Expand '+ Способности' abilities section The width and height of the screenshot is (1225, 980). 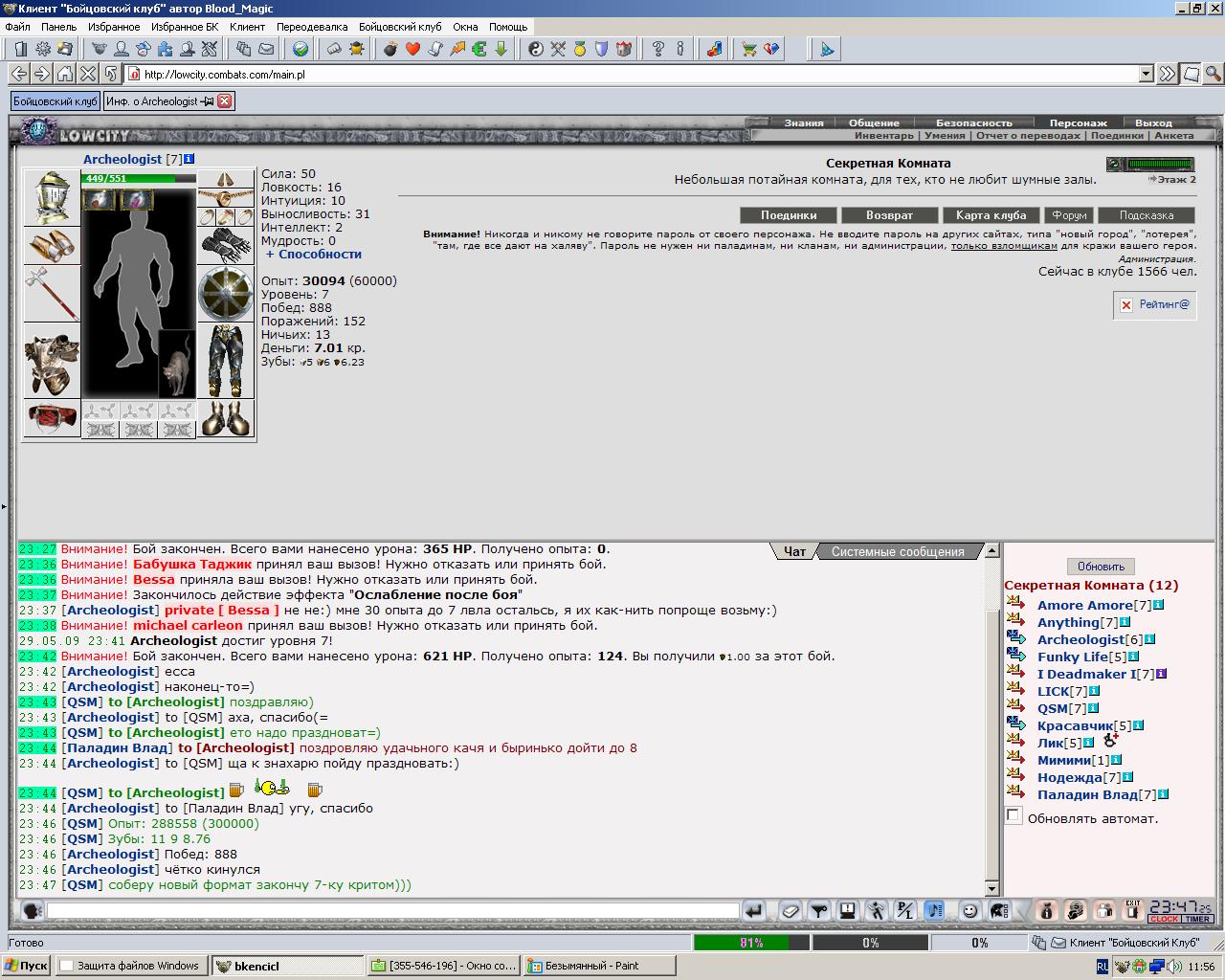[x=314, y=254]
